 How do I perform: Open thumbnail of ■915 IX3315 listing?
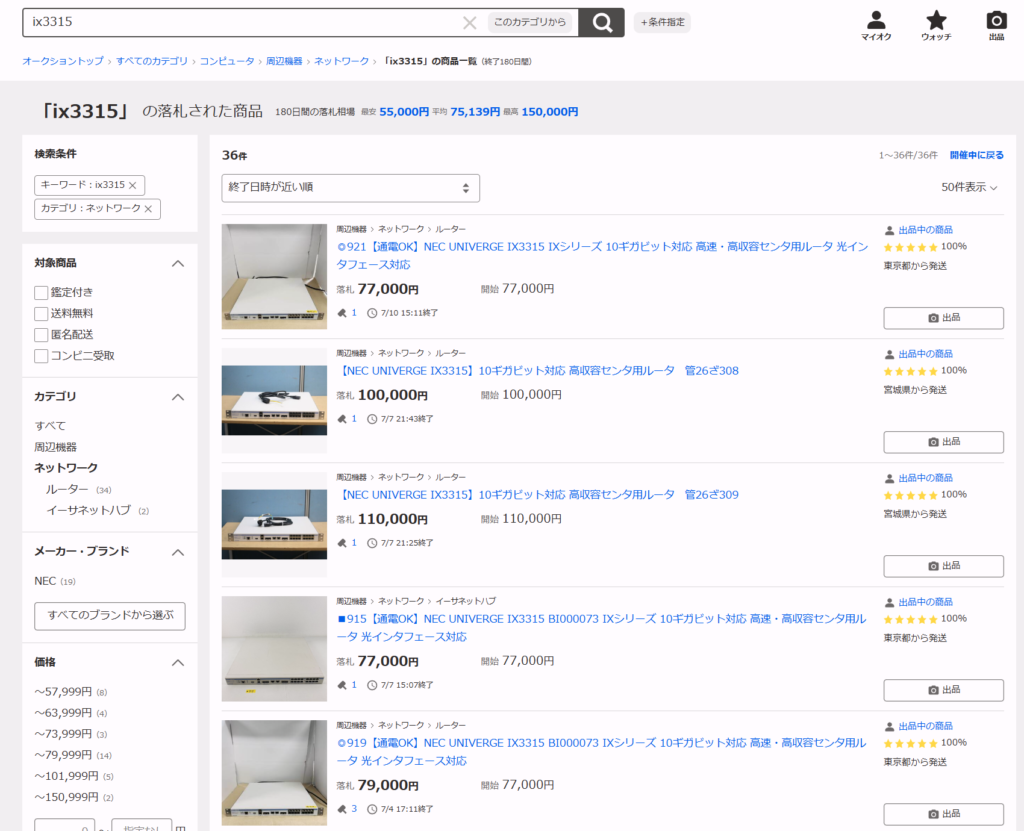click(274, 649)
